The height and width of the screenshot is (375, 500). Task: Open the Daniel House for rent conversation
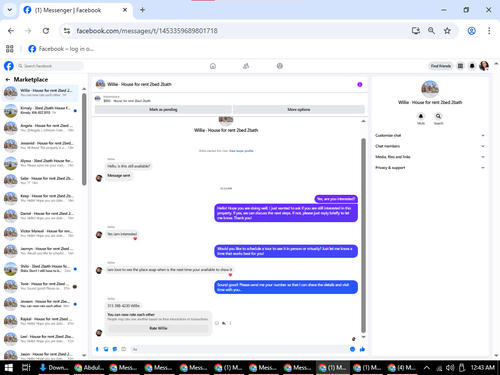click(40, 216)
